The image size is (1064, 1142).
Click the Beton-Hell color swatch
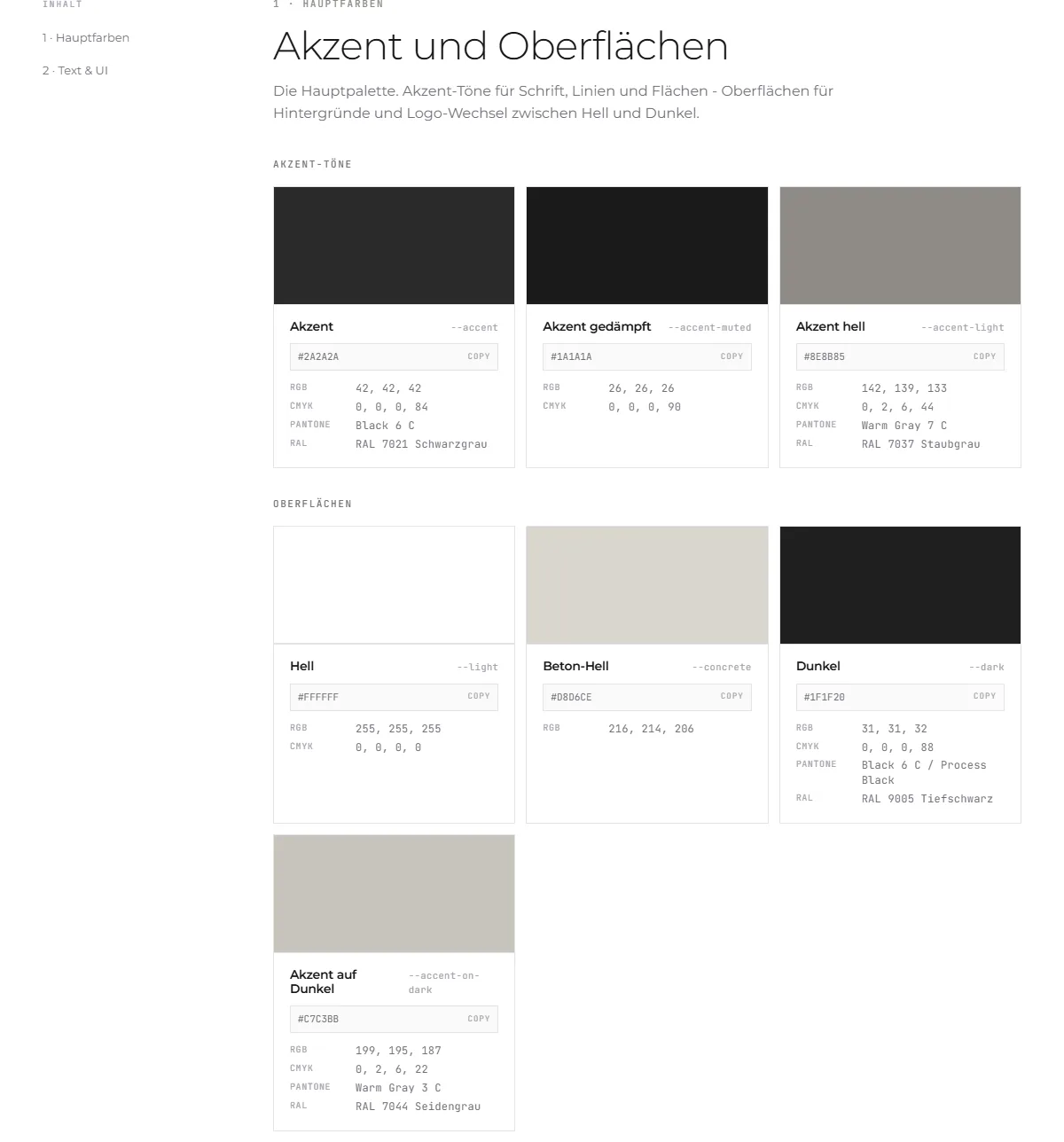click(647, 585)
